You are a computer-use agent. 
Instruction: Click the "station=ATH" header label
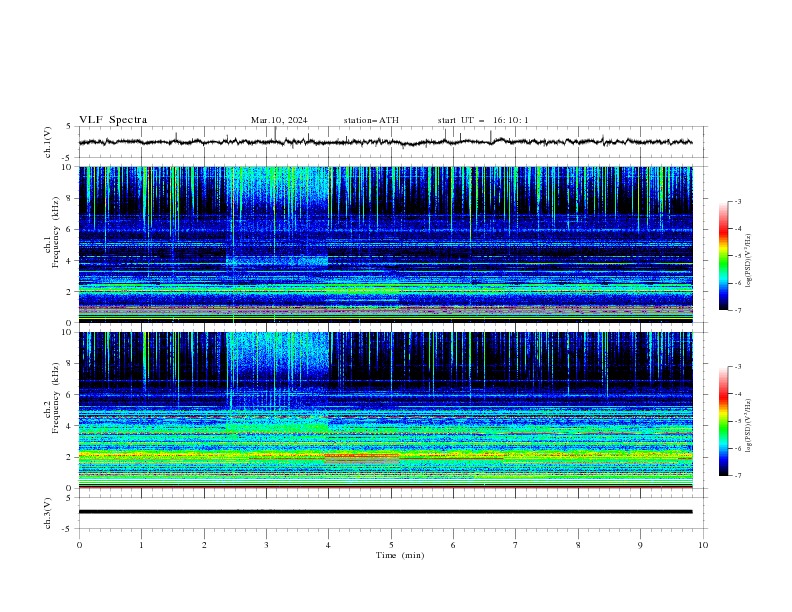click(x=371, y=120)
